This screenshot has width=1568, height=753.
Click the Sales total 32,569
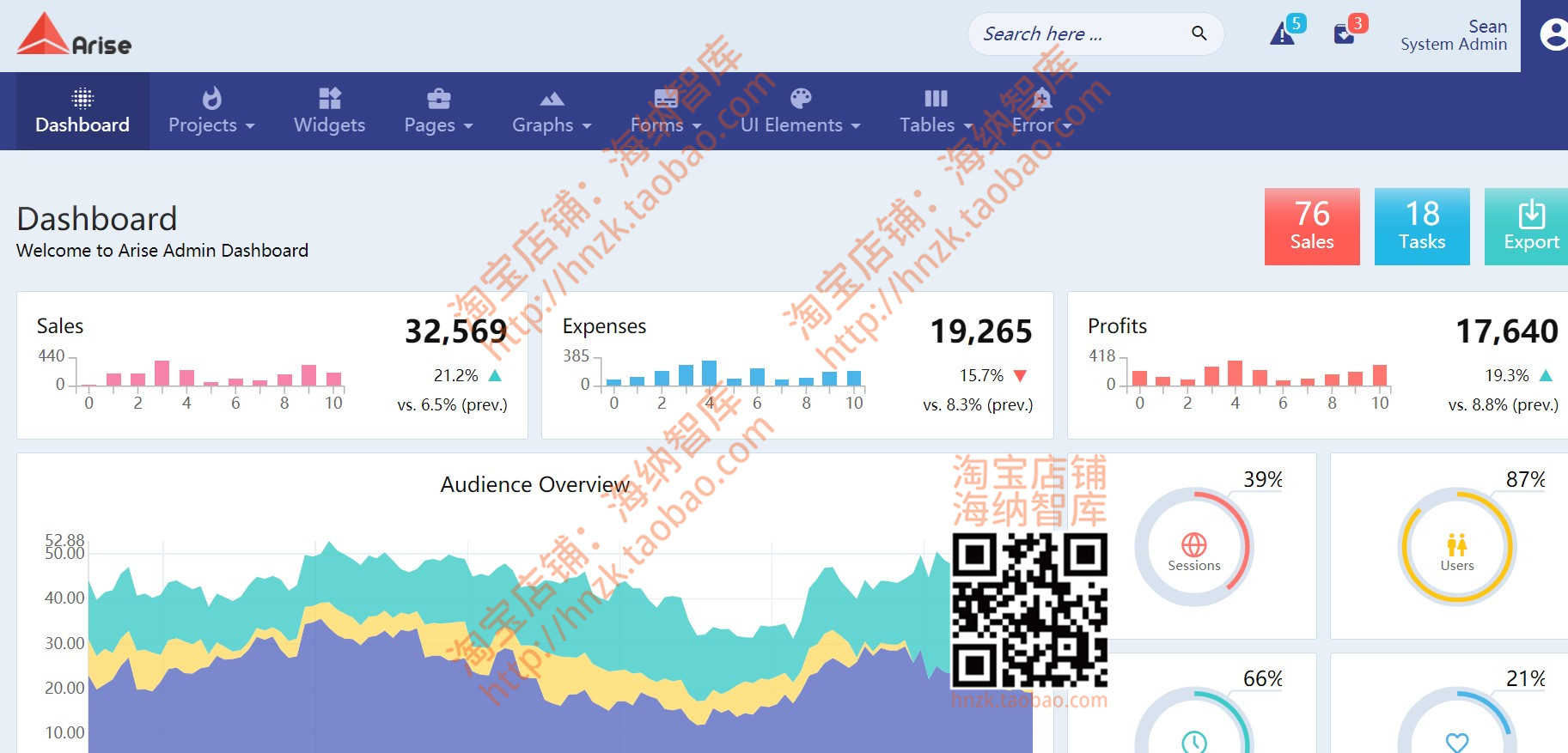pos(456,331)
